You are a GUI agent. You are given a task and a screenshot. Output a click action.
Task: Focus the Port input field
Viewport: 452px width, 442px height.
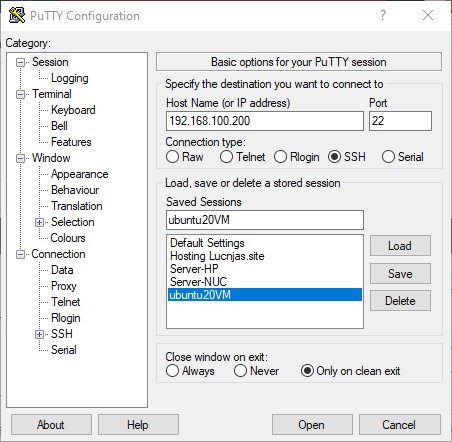(x=400, y=121)
